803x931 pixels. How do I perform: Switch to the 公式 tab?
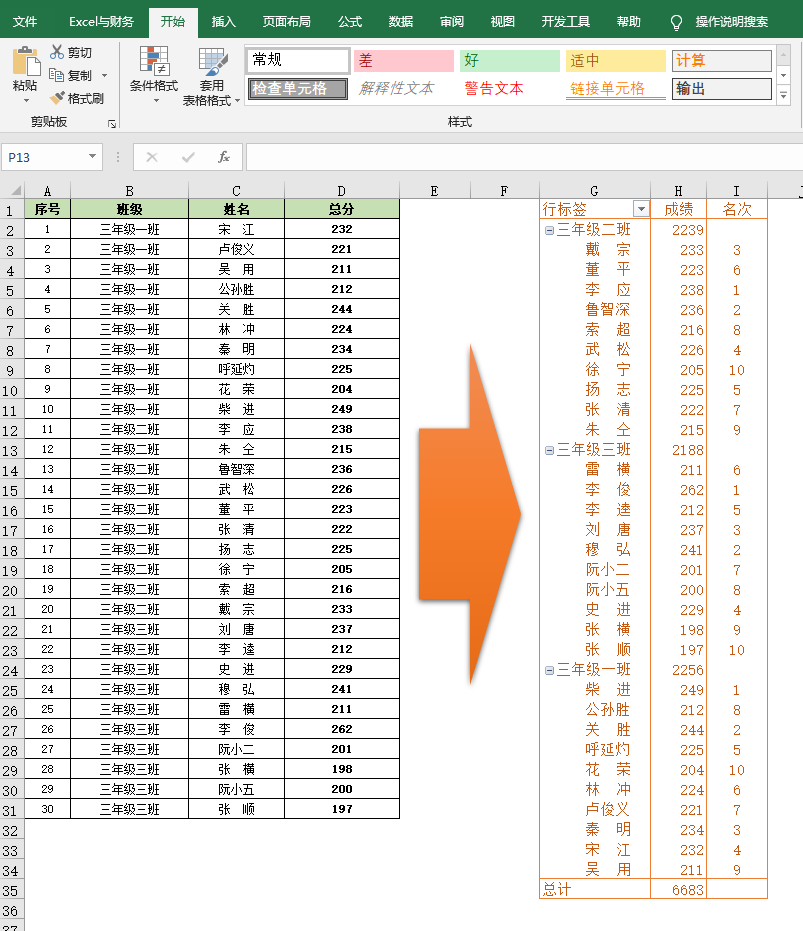point(350,22)
